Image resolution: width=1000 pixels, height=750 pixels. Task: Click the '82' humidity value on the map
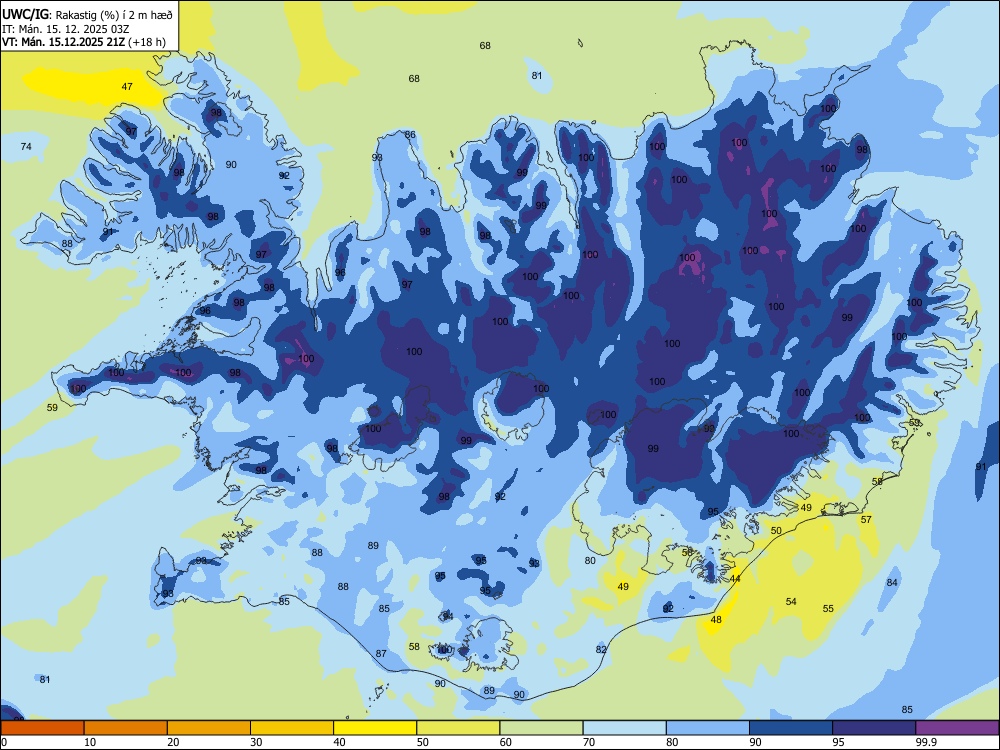[601, 649]
